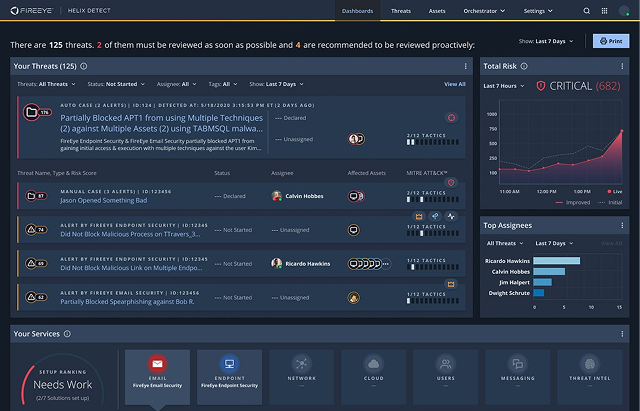Open the Orchestrator menu

pyautogui.click(x=484, y=11)
